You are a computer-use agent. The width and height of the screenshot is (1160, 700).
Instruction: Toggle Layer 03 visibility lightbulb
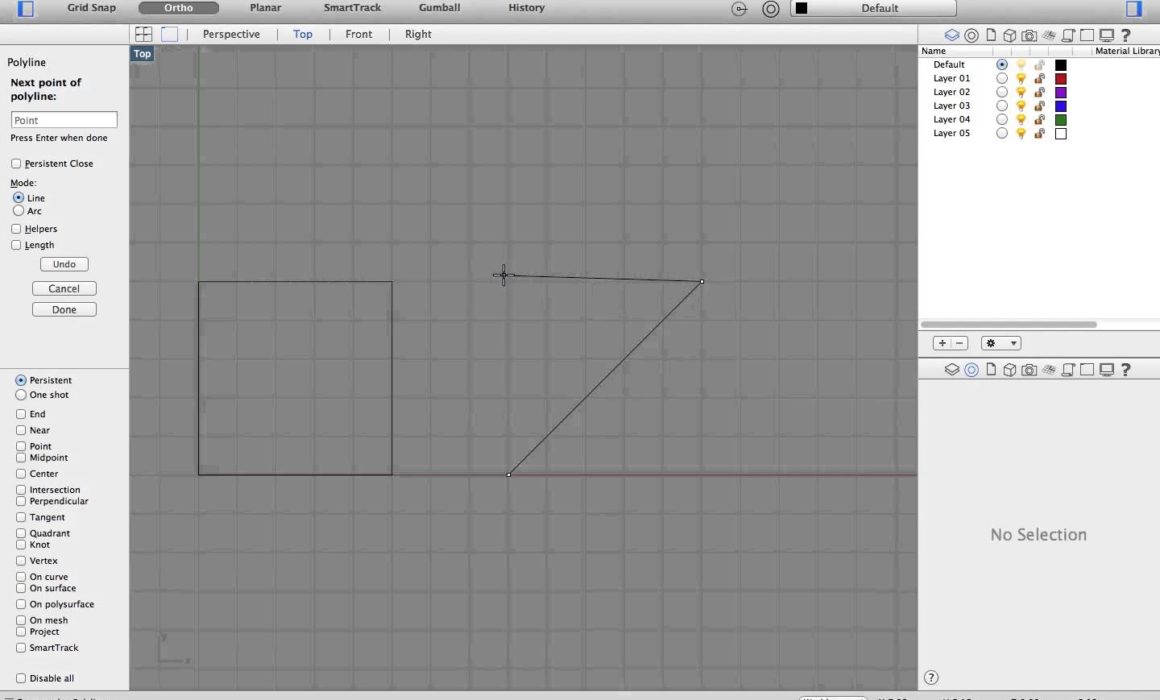(1021, 106)
